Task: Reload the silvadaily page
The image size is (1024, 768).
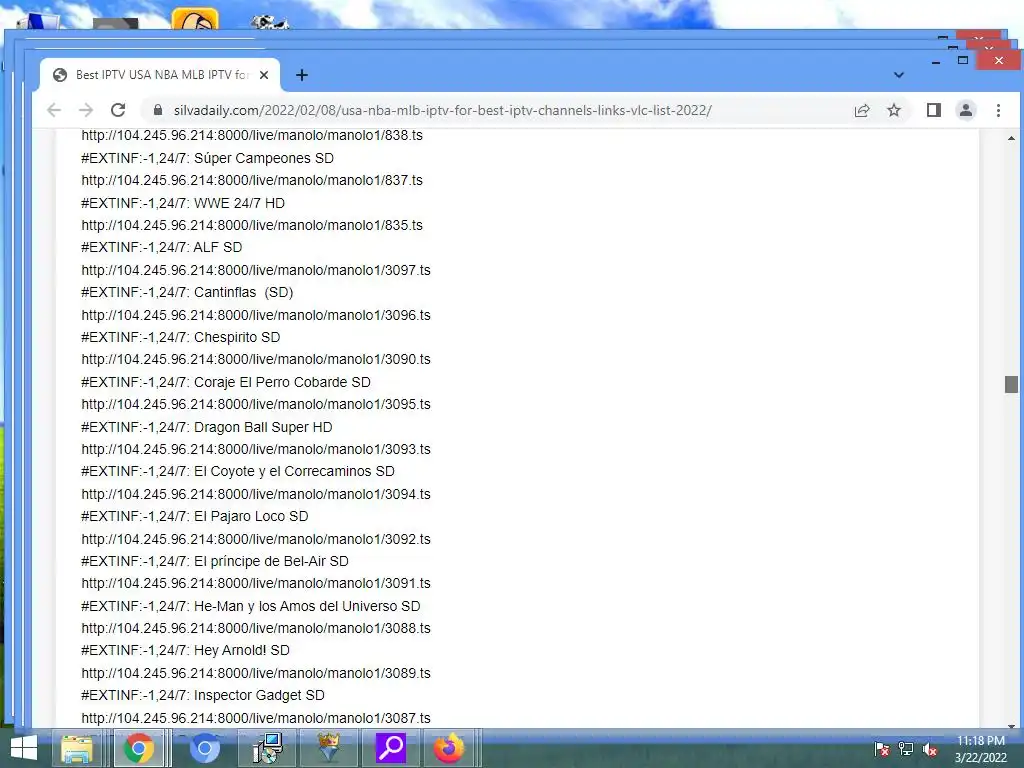Action: click(118, 110)
